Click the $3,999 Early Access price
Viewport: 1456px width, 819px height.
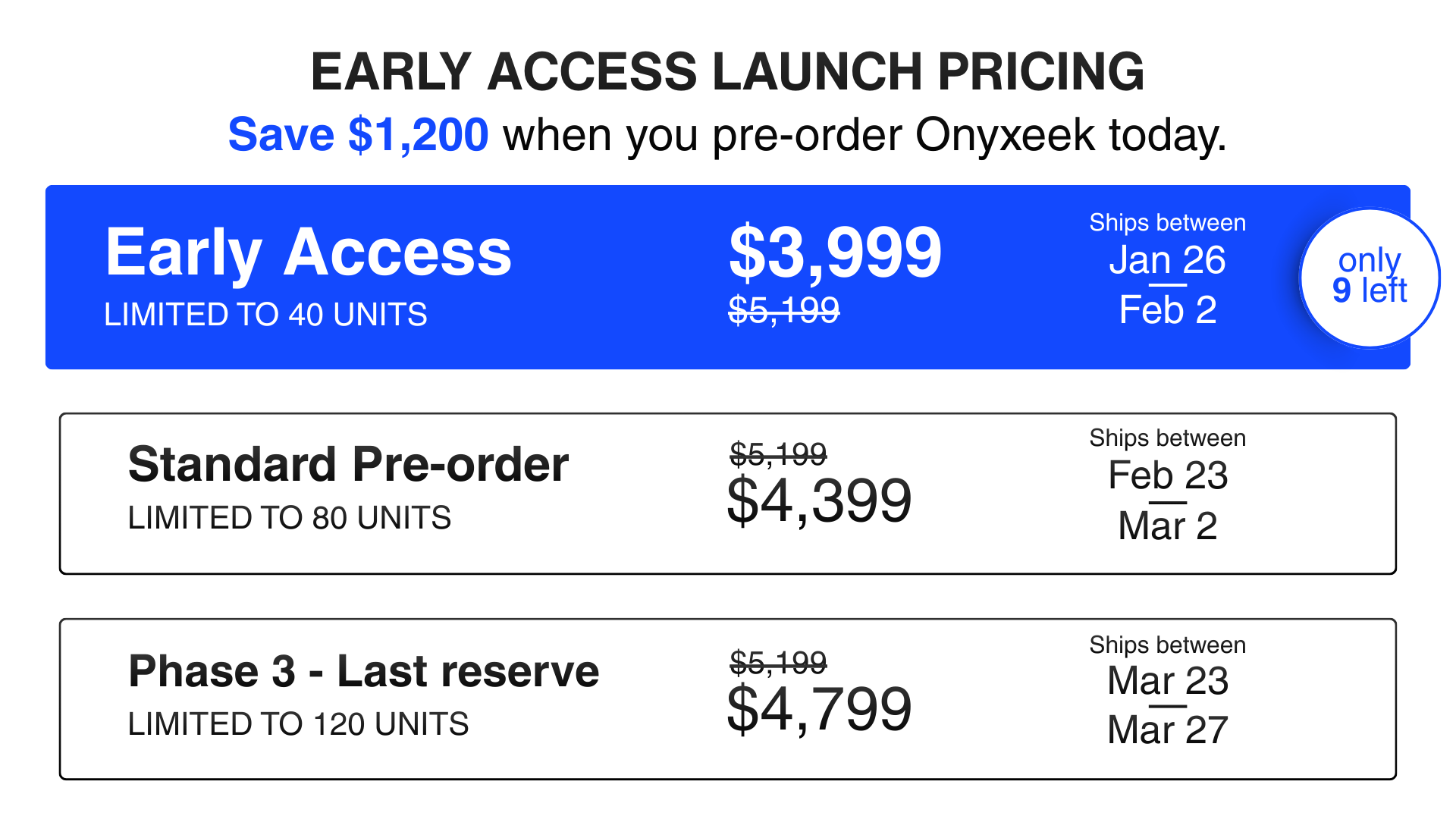(x=835, y=253)
